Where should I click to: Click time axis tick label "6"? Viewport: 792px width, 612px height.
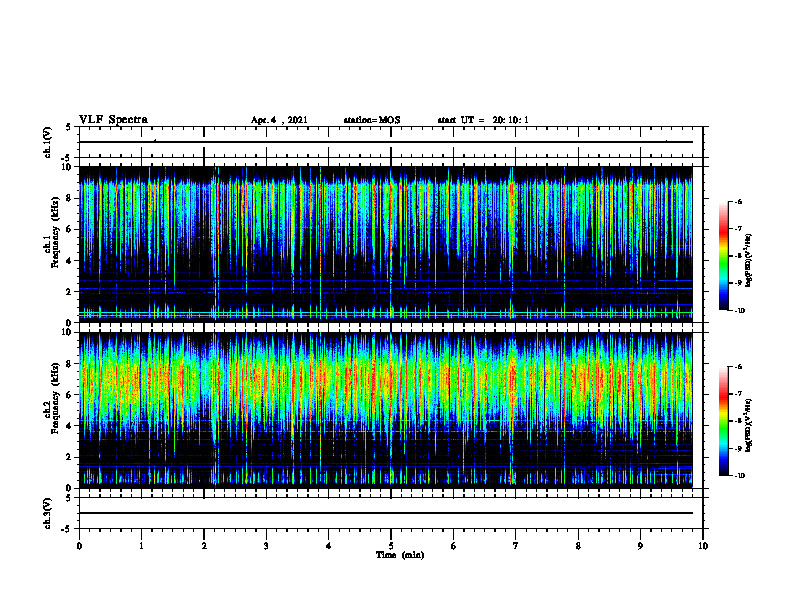pos(454,546)
